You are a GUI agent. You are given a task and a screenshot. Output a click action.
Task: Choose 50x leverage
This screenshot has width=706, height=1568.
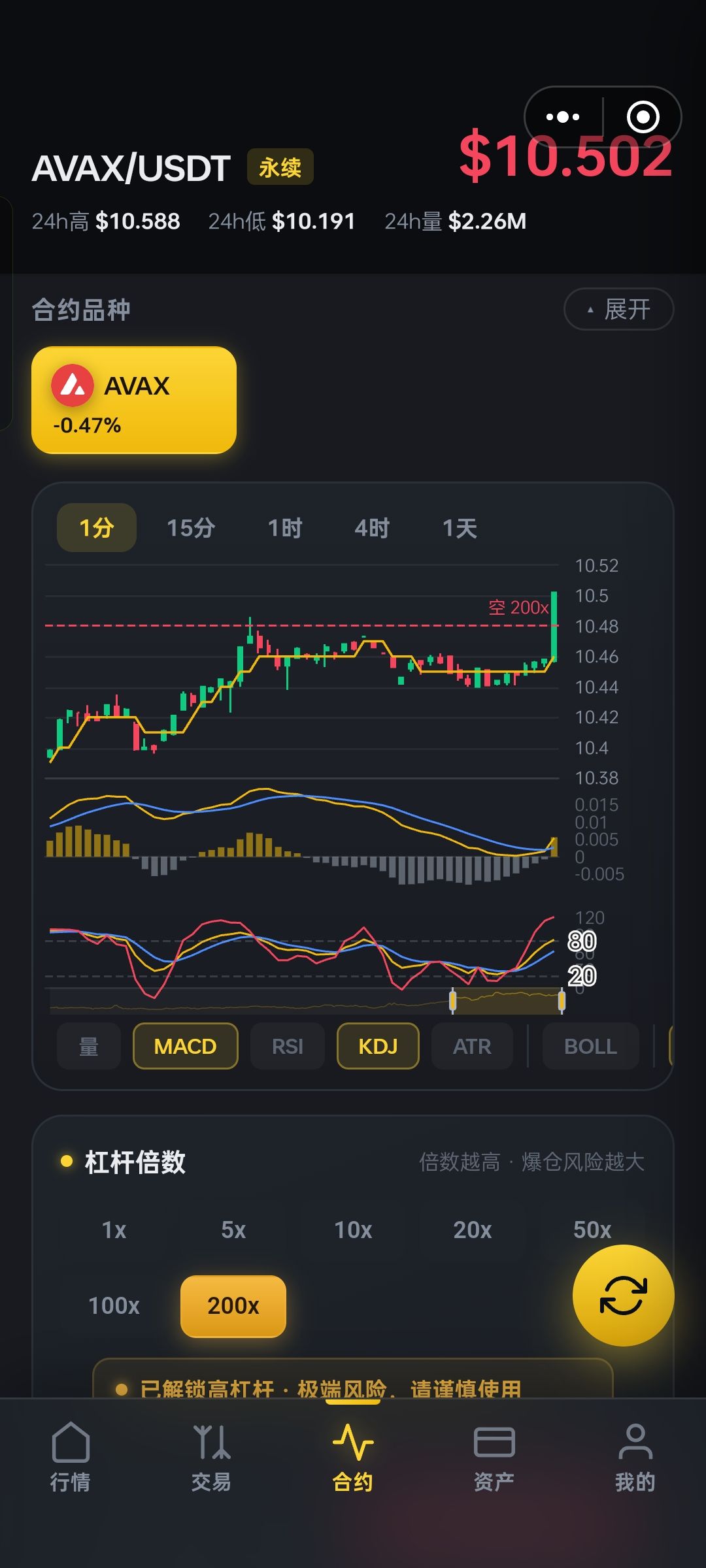(592, 1230)
